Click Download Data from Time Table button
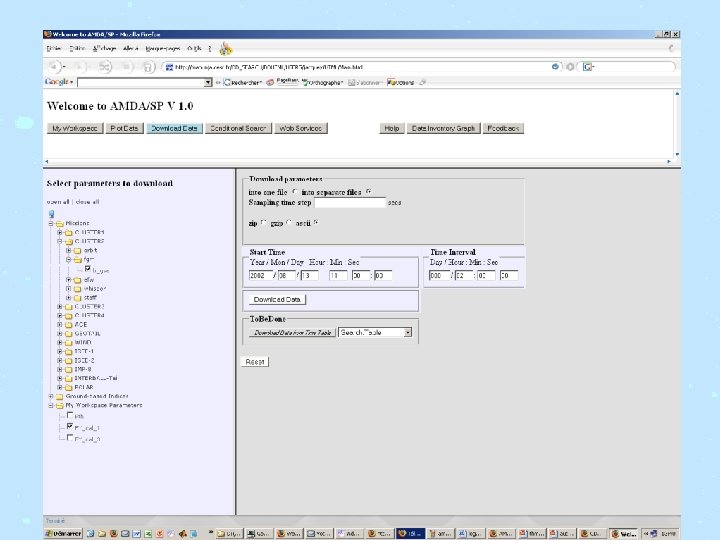720x540 pixels. coord(292,332)
